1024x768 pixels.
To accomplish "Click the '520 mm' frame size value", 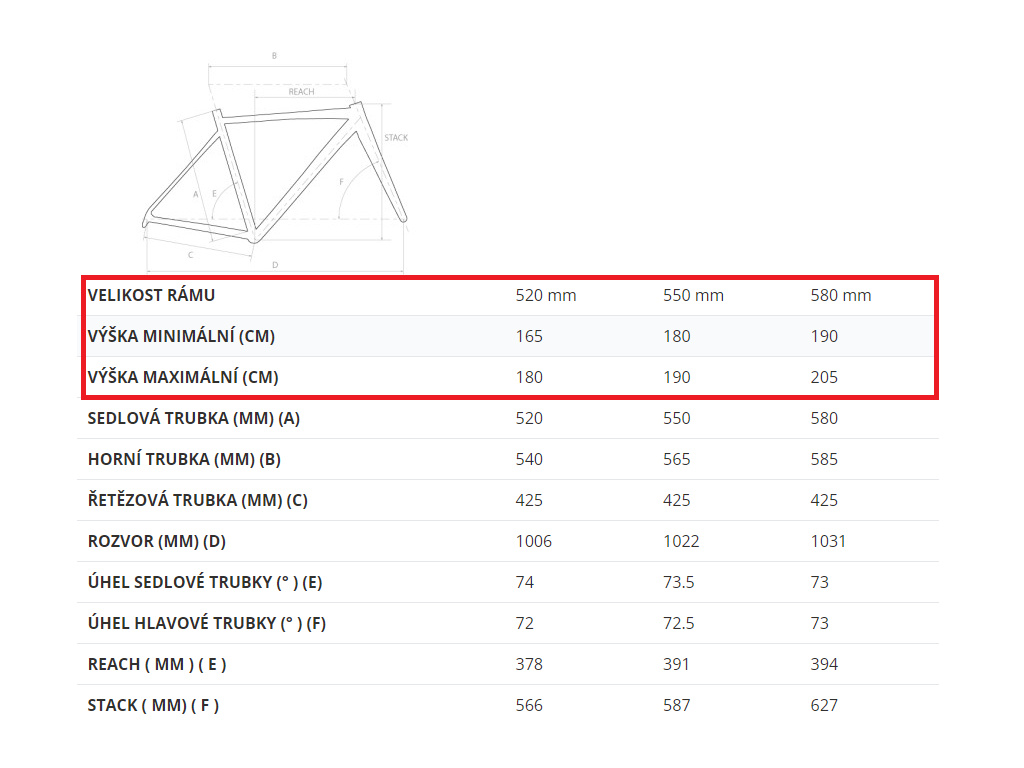I will (x=546, y=295).
